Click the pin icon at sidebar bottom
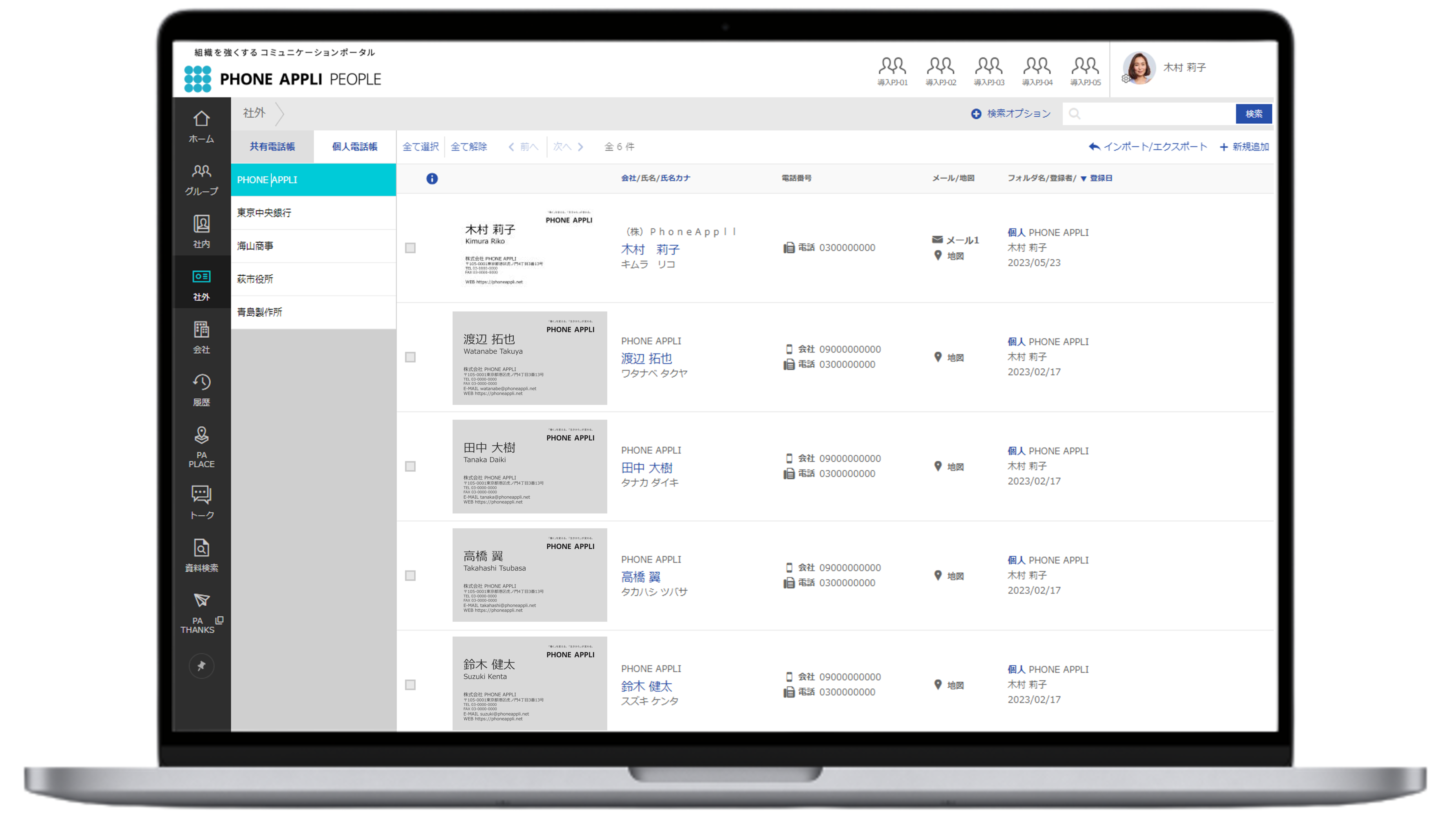 (201, 666)
